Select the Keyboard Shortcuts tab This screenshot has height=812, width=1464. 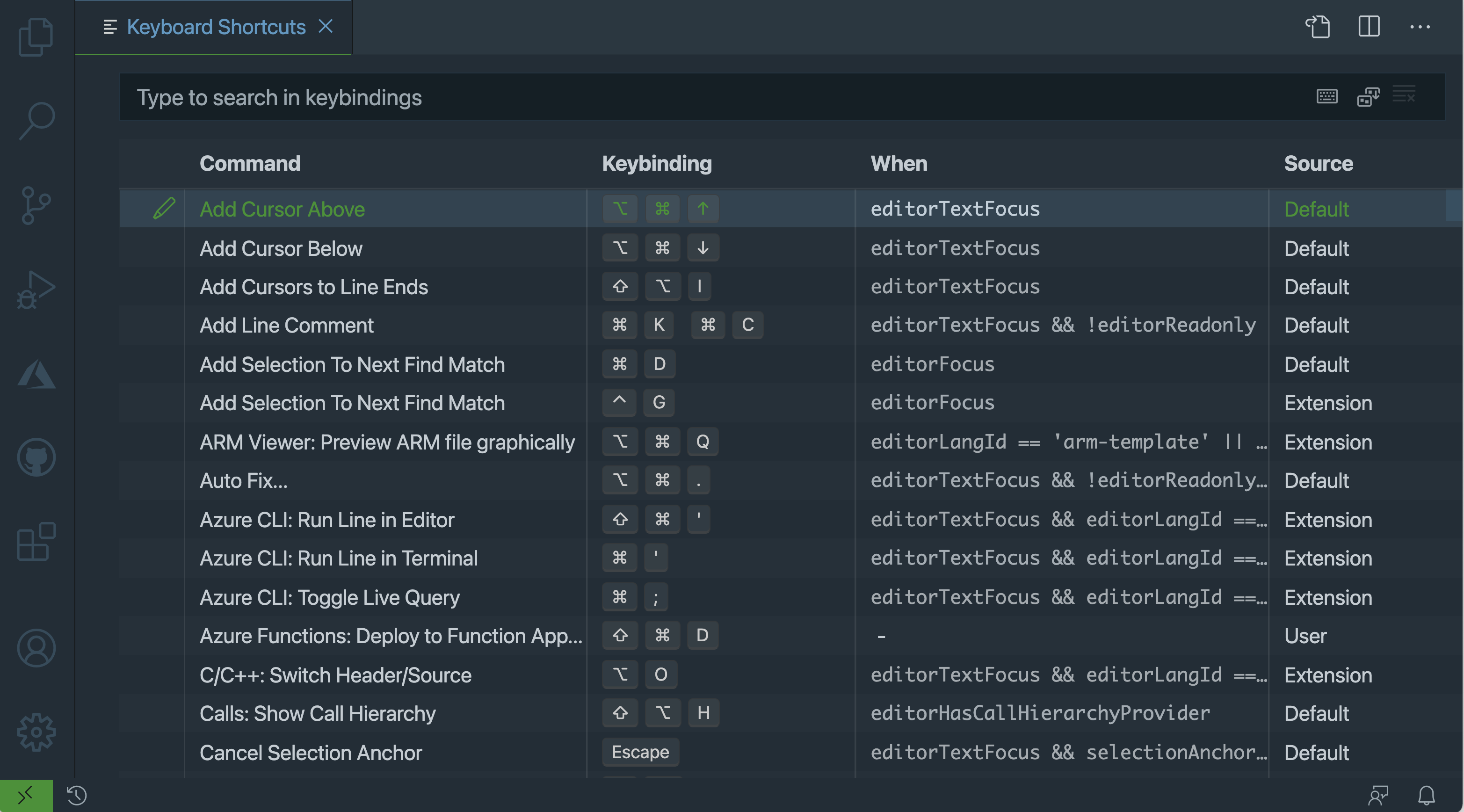pyautogui.click(x=216, y=27)
